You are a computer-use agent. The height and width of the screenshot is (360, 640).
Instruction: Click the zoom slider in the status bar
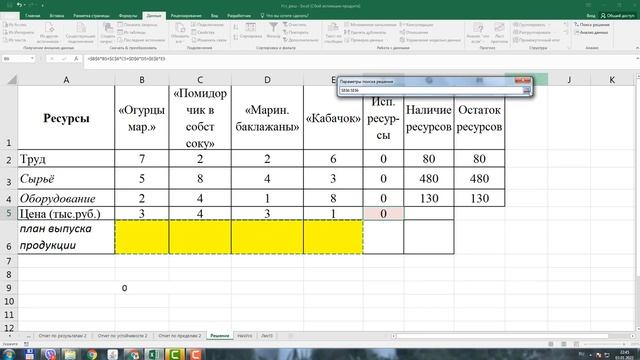point(604,344)
